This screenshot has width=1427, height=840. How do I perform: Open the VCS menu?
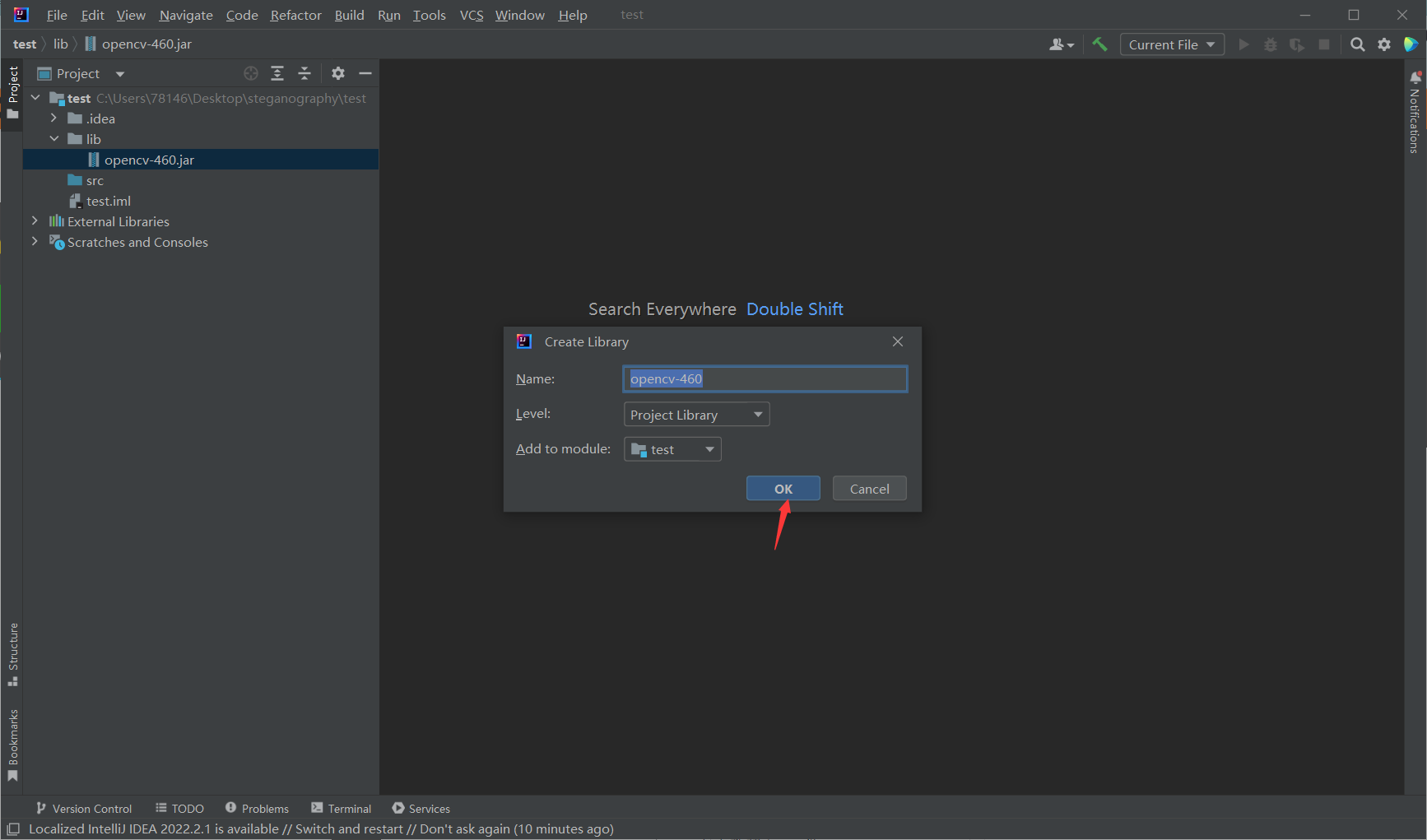click(472, 15)
